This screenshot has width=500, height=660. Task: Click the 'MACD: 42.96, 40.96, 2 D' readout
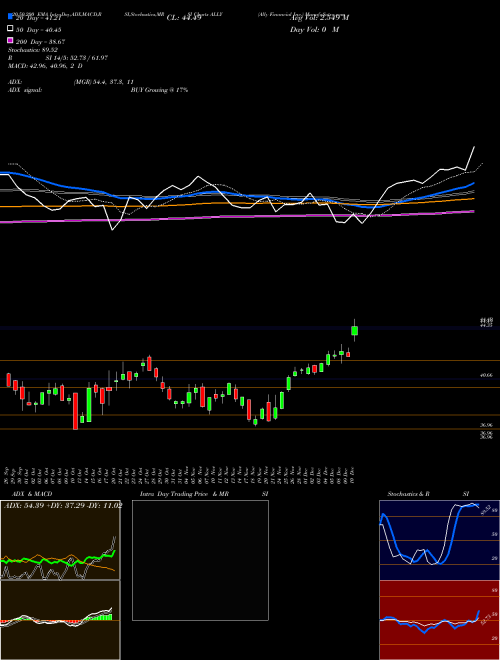tap(45, 66)
